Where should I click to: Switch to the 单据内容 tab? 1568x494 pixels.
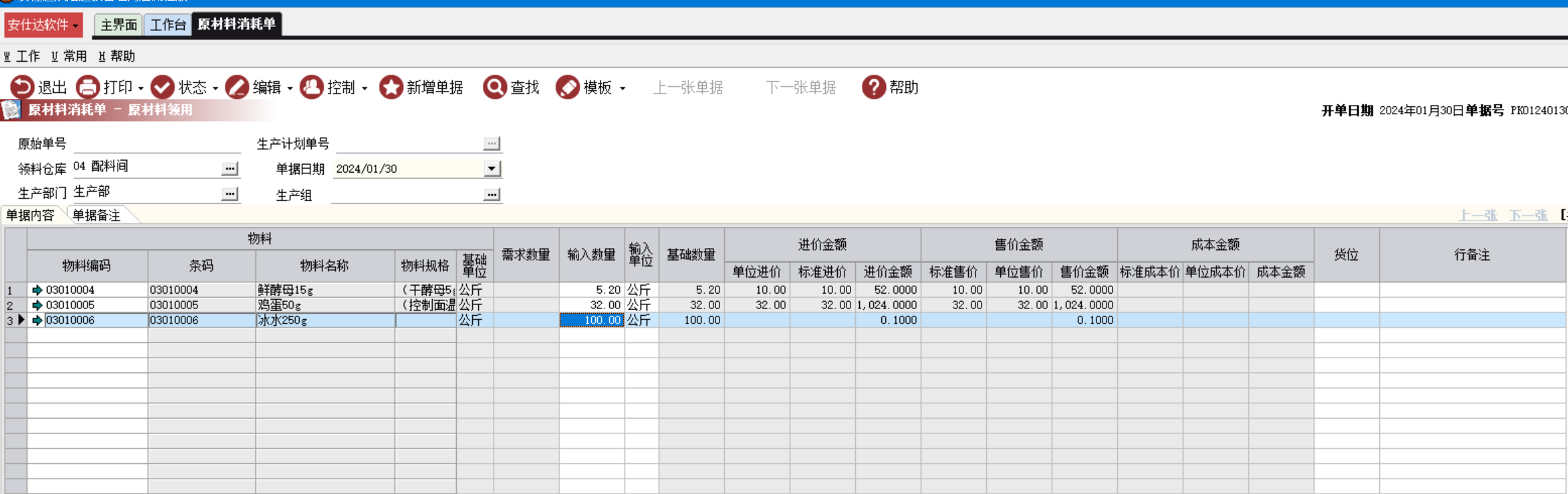[30, 215]
